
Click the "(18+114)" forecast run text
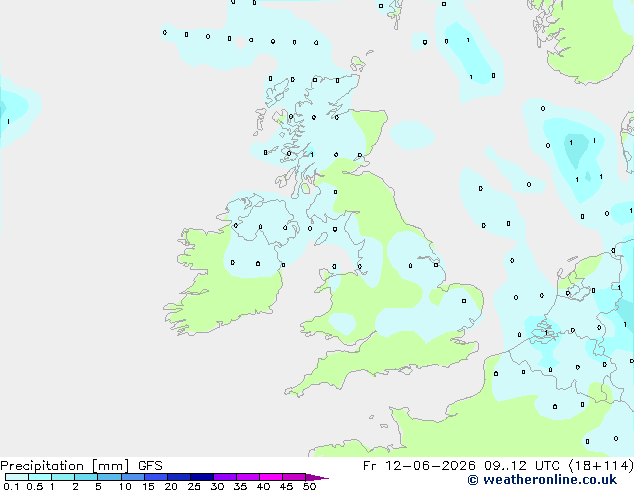601,466
